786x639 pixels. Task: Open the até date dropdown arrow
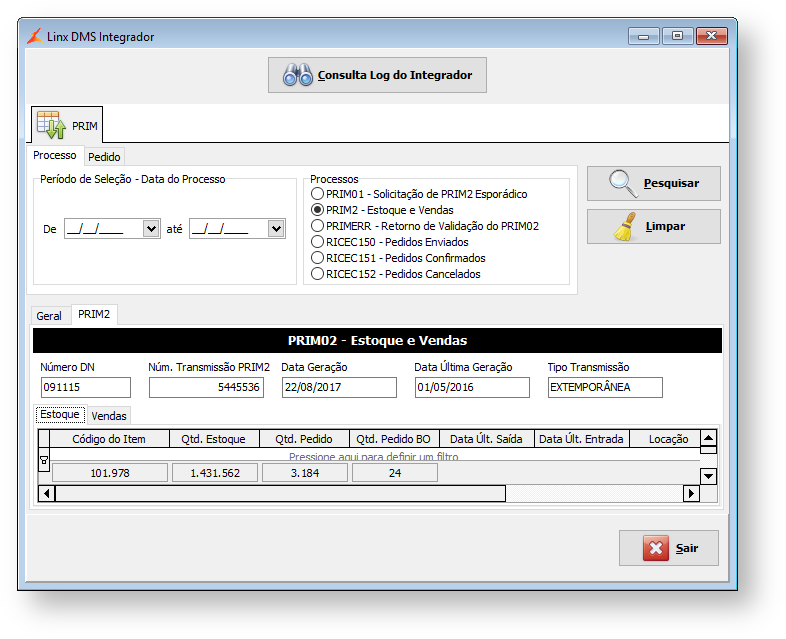276,229
